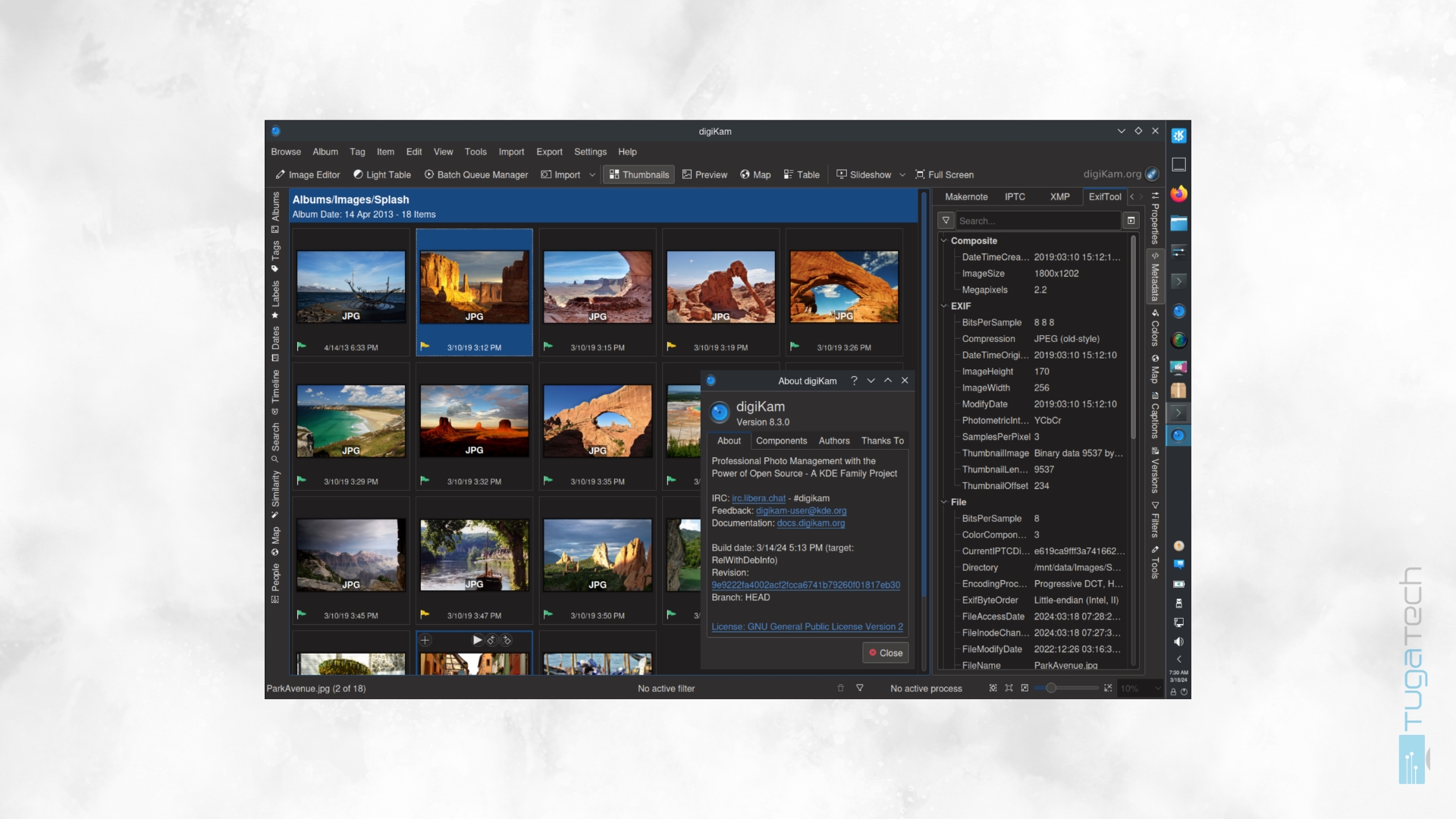The height and width of the screenshot is (819, 1456).
Task: Open the Colors right sidebar tab
Action: click(1155, 328)
